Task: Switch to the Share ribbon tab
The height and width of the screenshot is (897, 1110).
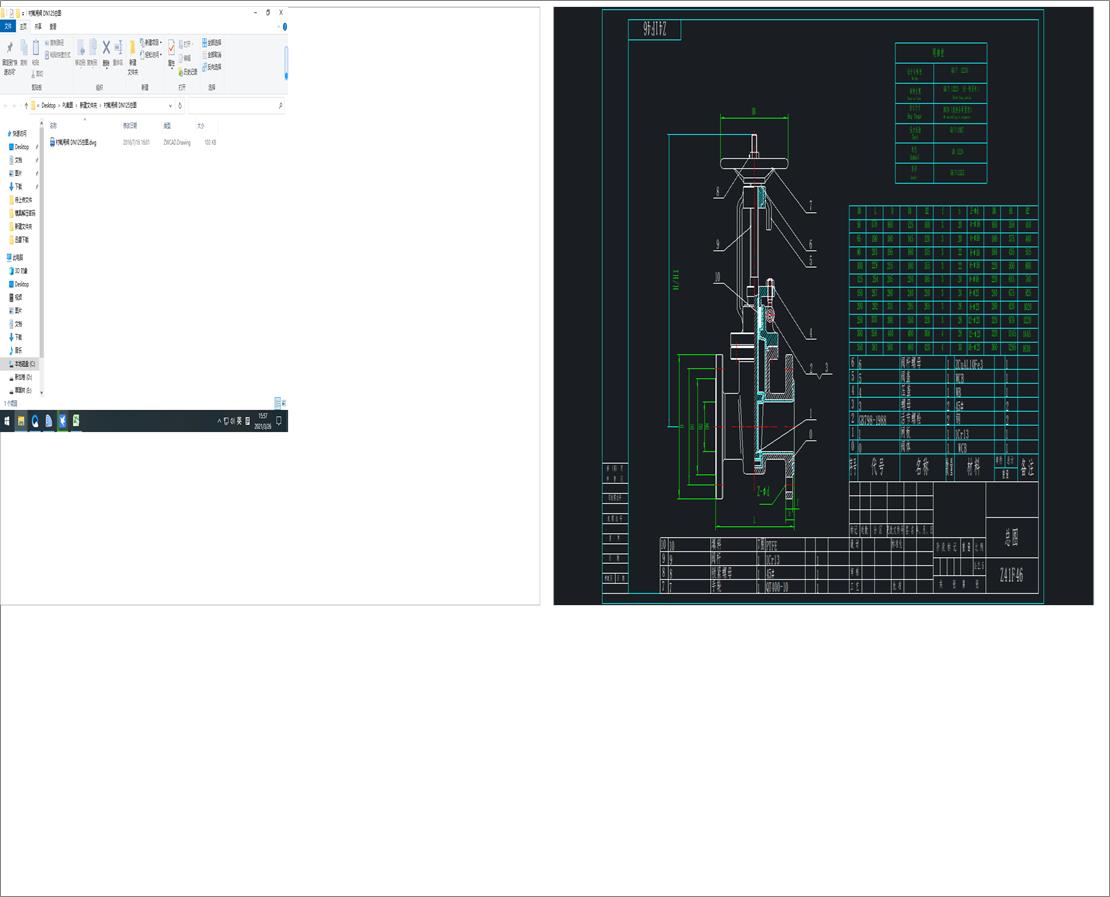Action: [38, 26]
